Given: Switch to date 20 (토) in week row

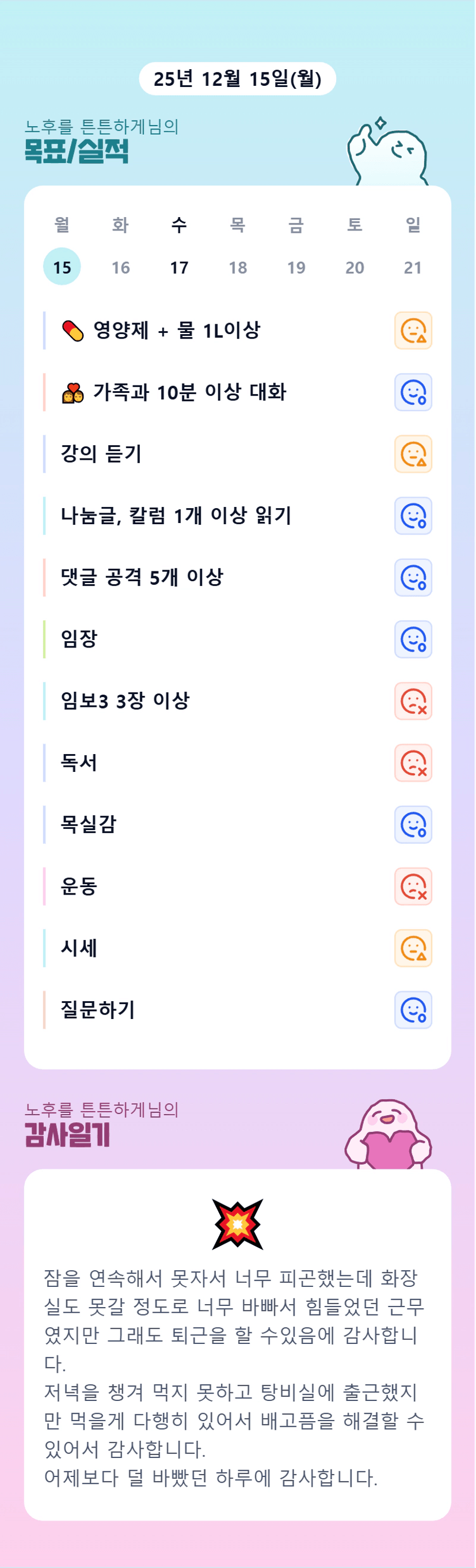Looking at the screenshot, I should point(355,267).
